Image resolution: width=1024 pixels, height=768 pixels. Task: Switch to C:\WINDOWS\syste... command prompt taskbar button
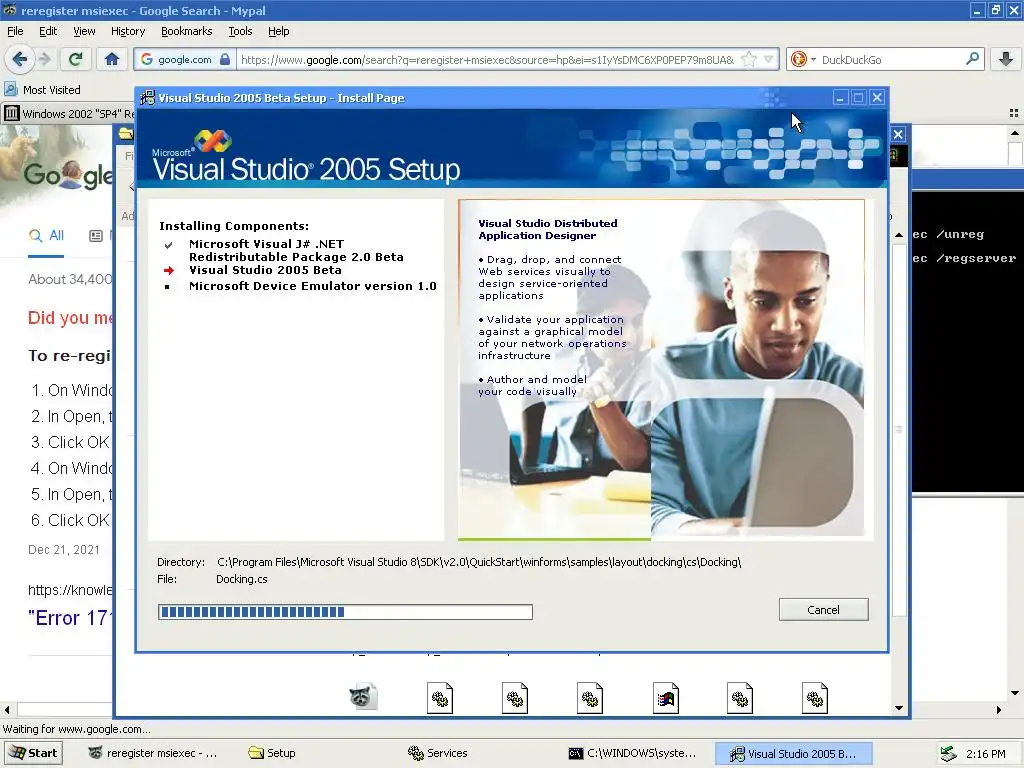click(x=632, y=753)
